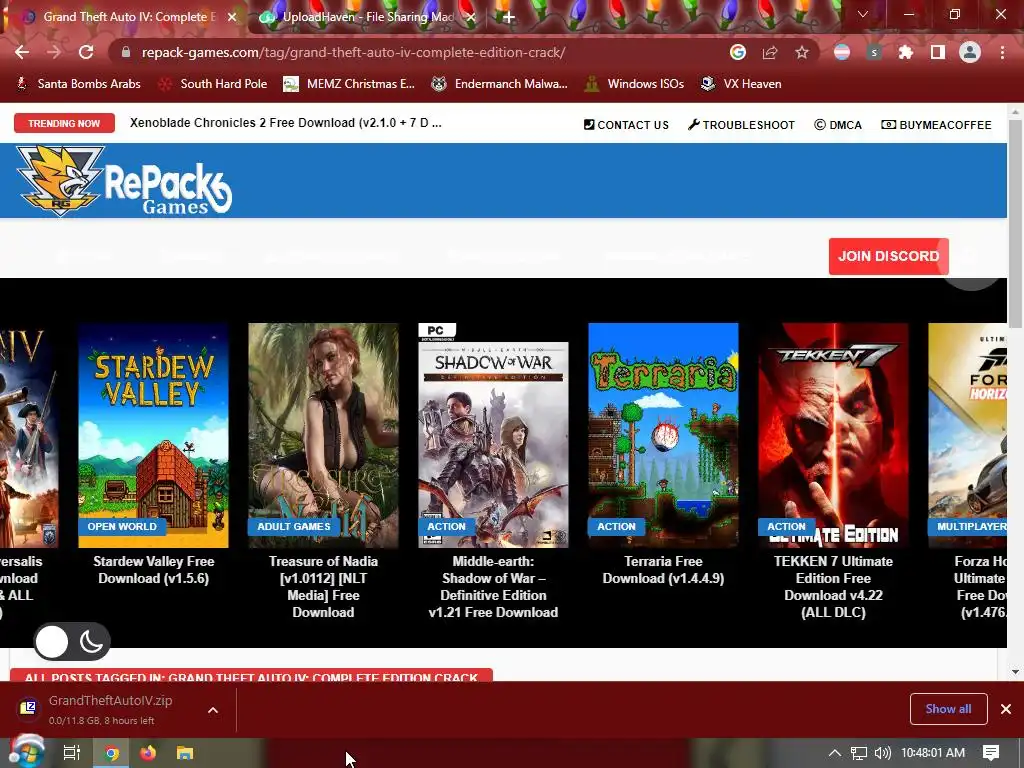Open the Extensions puzzle-piece icon
Viewport: 1024px width, 768px height.
click(906, 52)
